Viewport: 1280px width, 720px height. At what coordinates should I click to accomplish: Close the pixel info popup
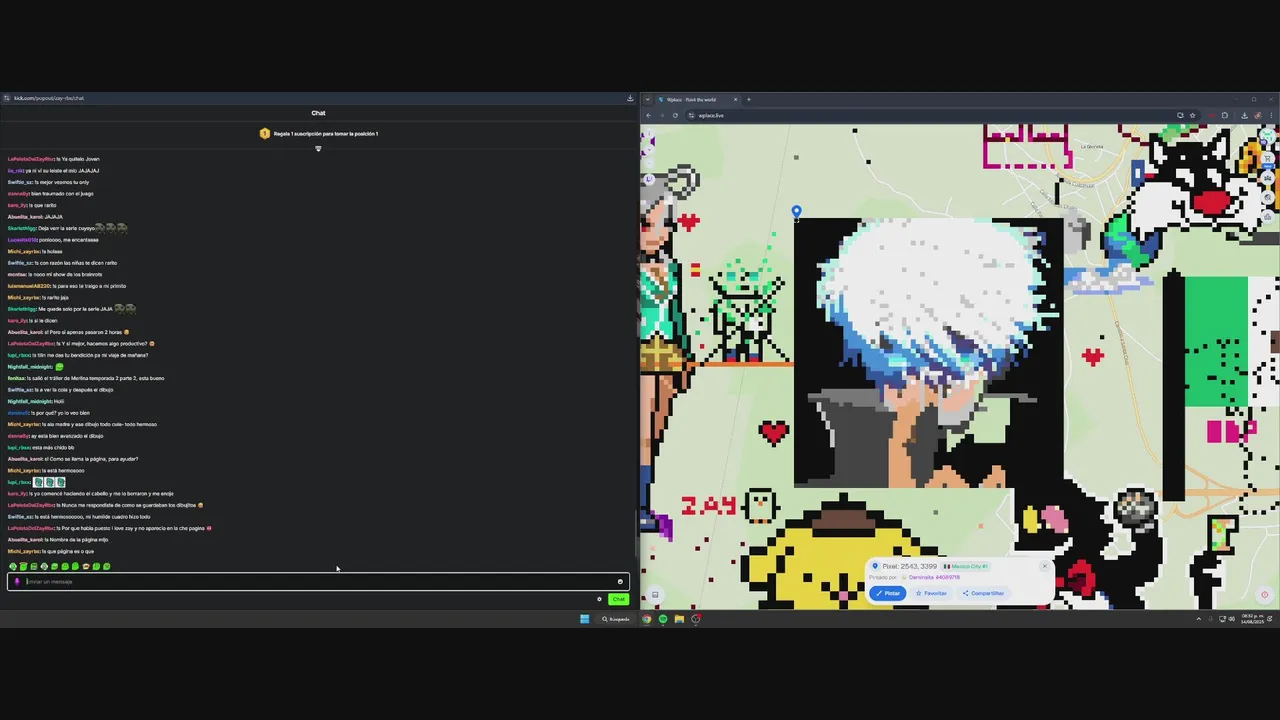point(1044,566)
